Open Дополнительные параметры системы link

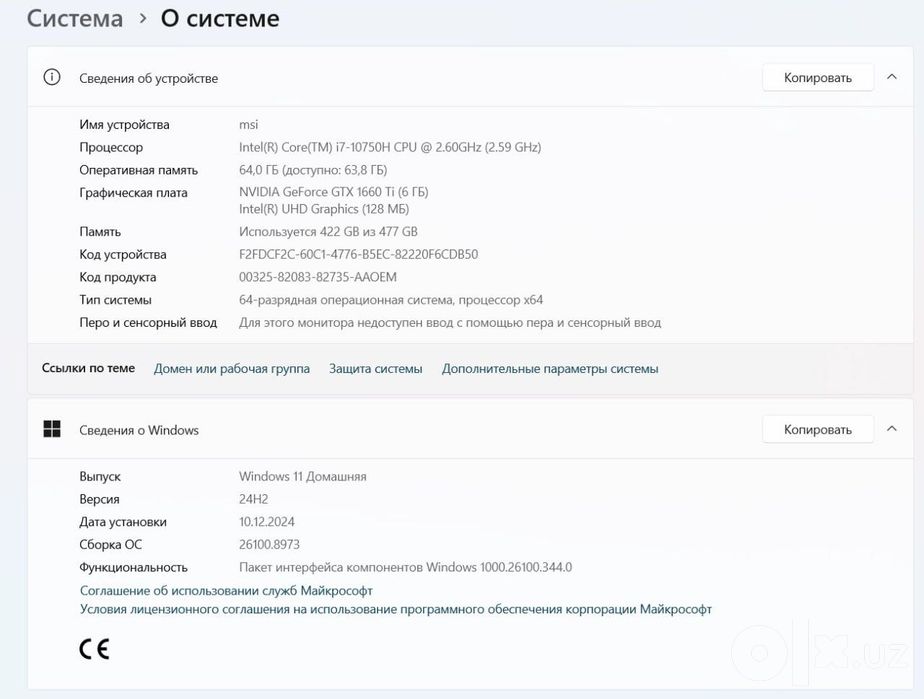pos(550,368)
